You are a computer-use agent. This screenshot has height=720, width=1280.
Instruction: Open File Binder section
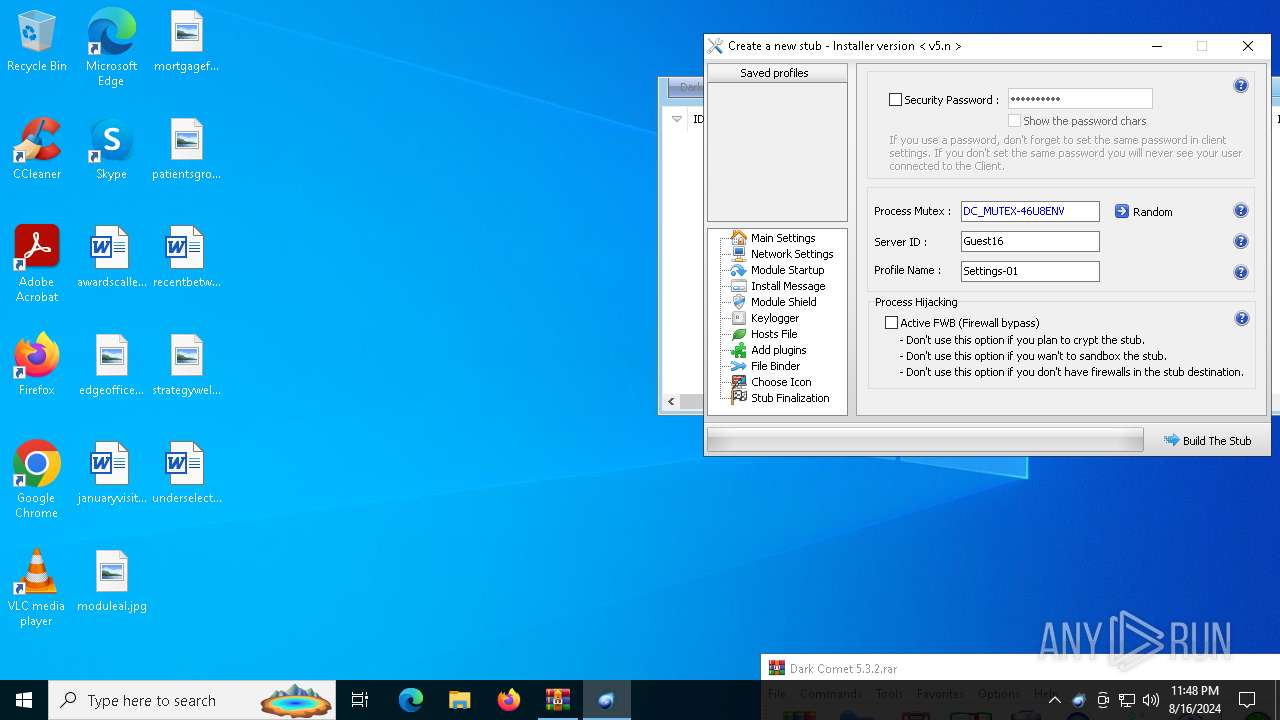[x=775, y=366]
